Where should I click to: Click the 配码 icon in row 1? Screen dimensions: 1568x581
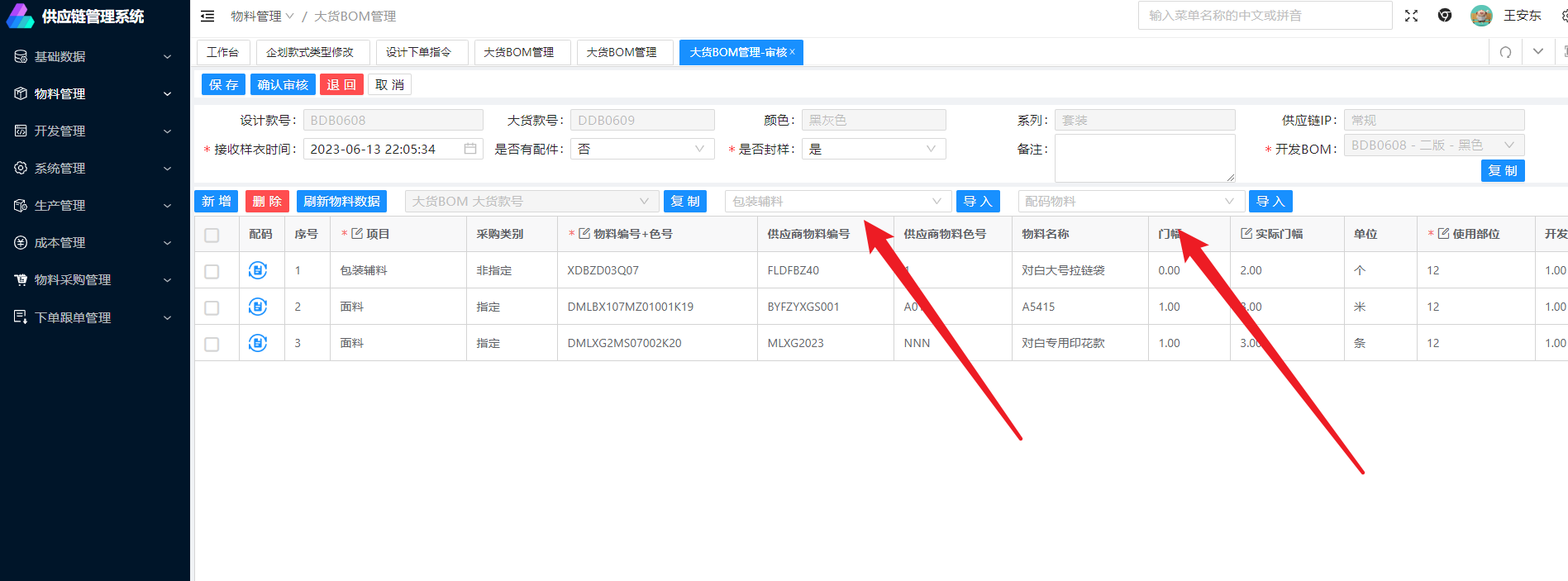click(258, 270)
